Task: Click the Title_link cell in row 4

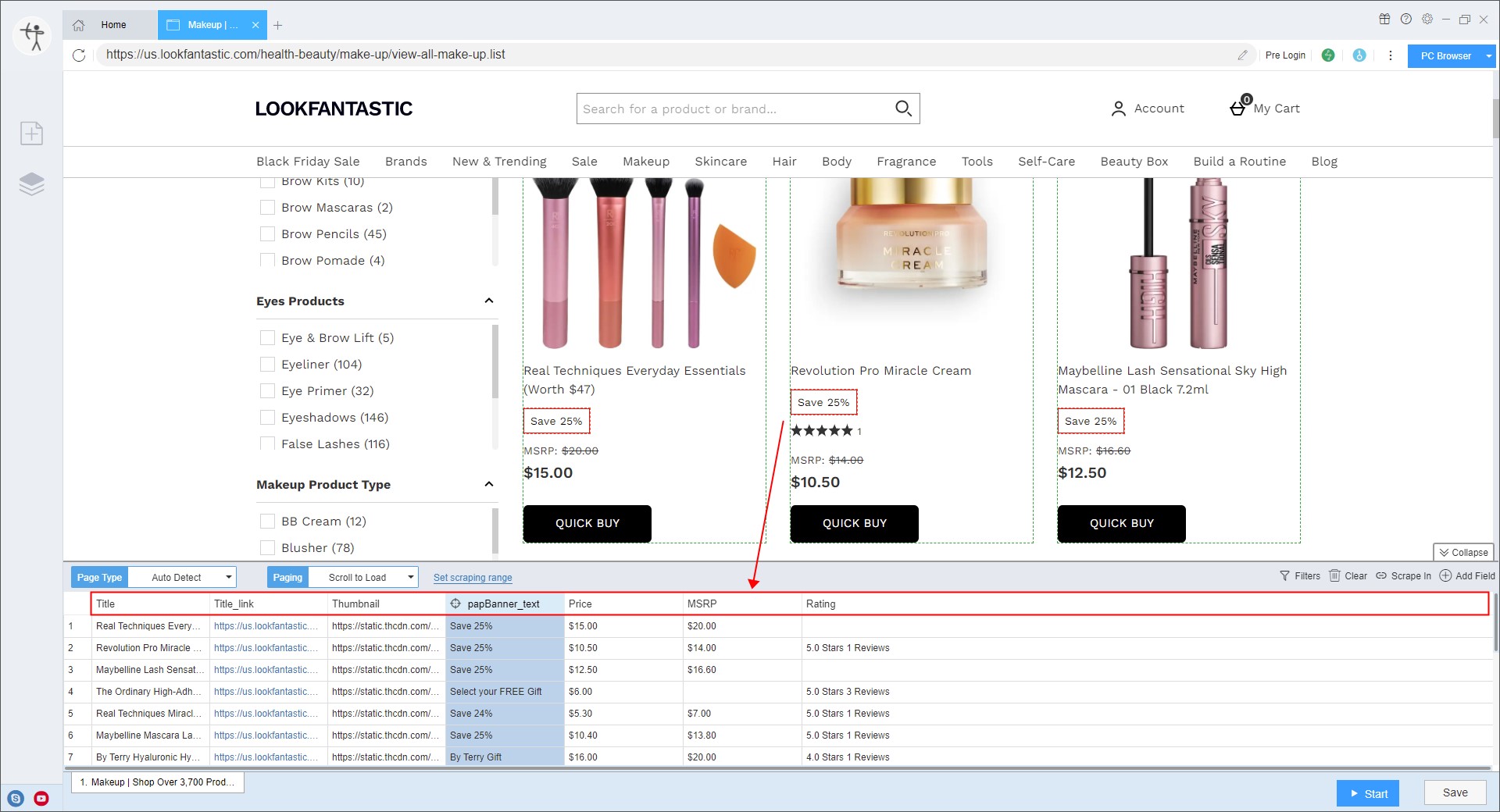Action: point(268,692)
